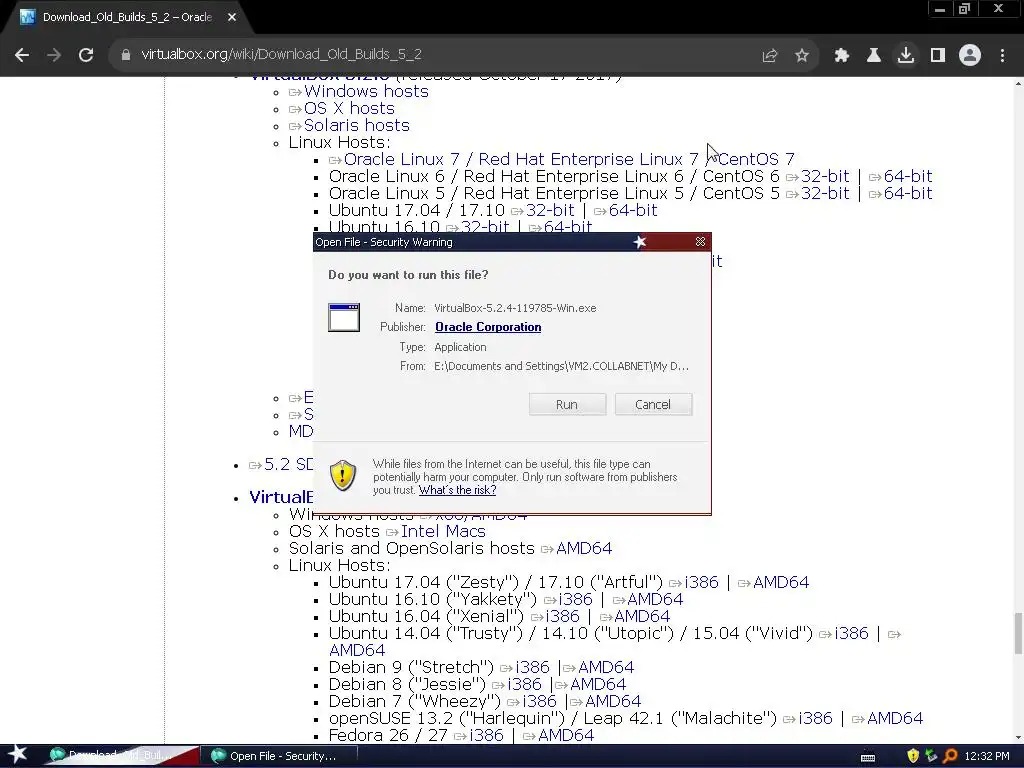The height and width of the screenshot is (768, 1024).
Task: Open the Intel Macs link
Action: coord(443,532)
